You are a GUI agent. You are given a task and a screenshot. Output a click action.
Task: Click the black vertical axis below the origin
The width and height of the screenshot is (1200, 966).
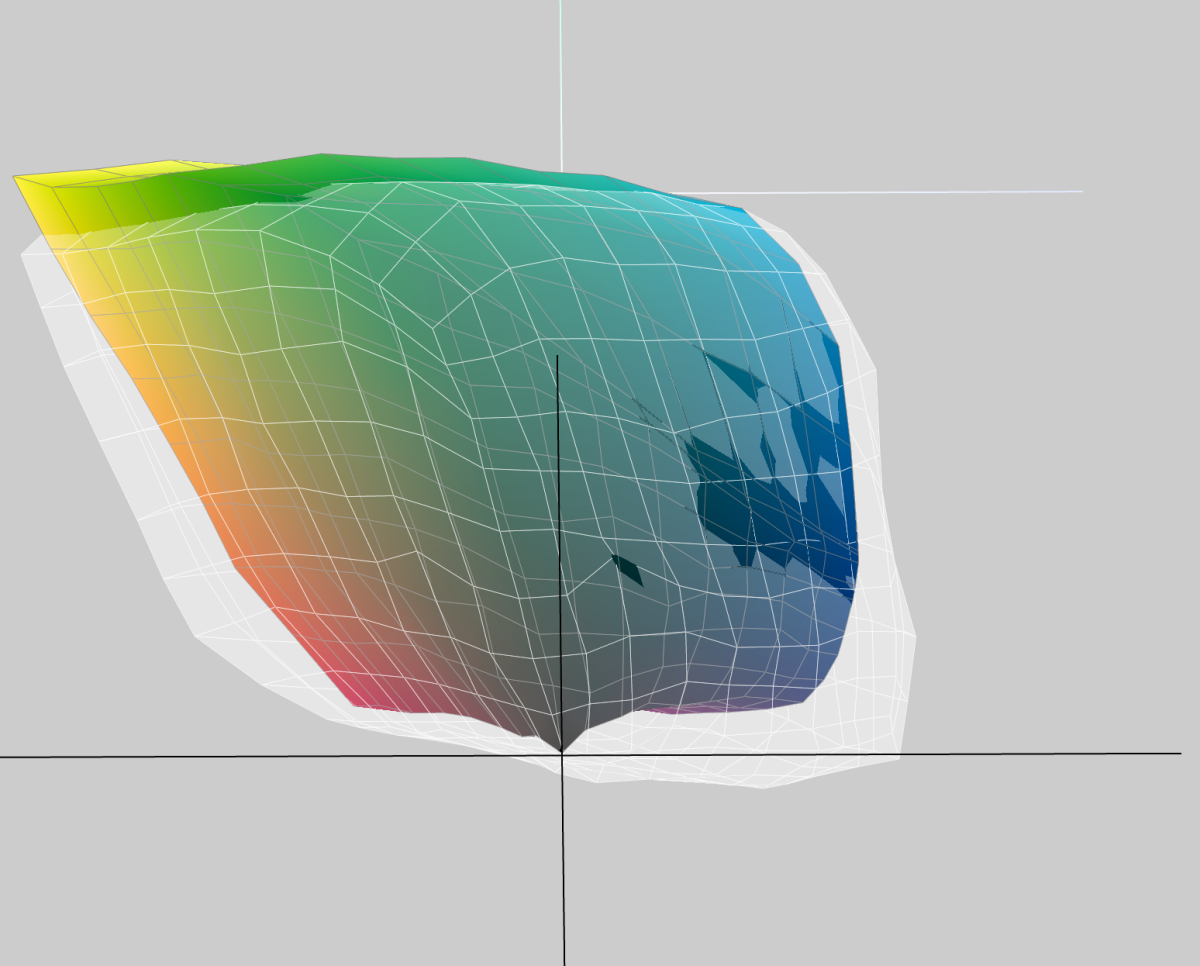tap(563, 880)
